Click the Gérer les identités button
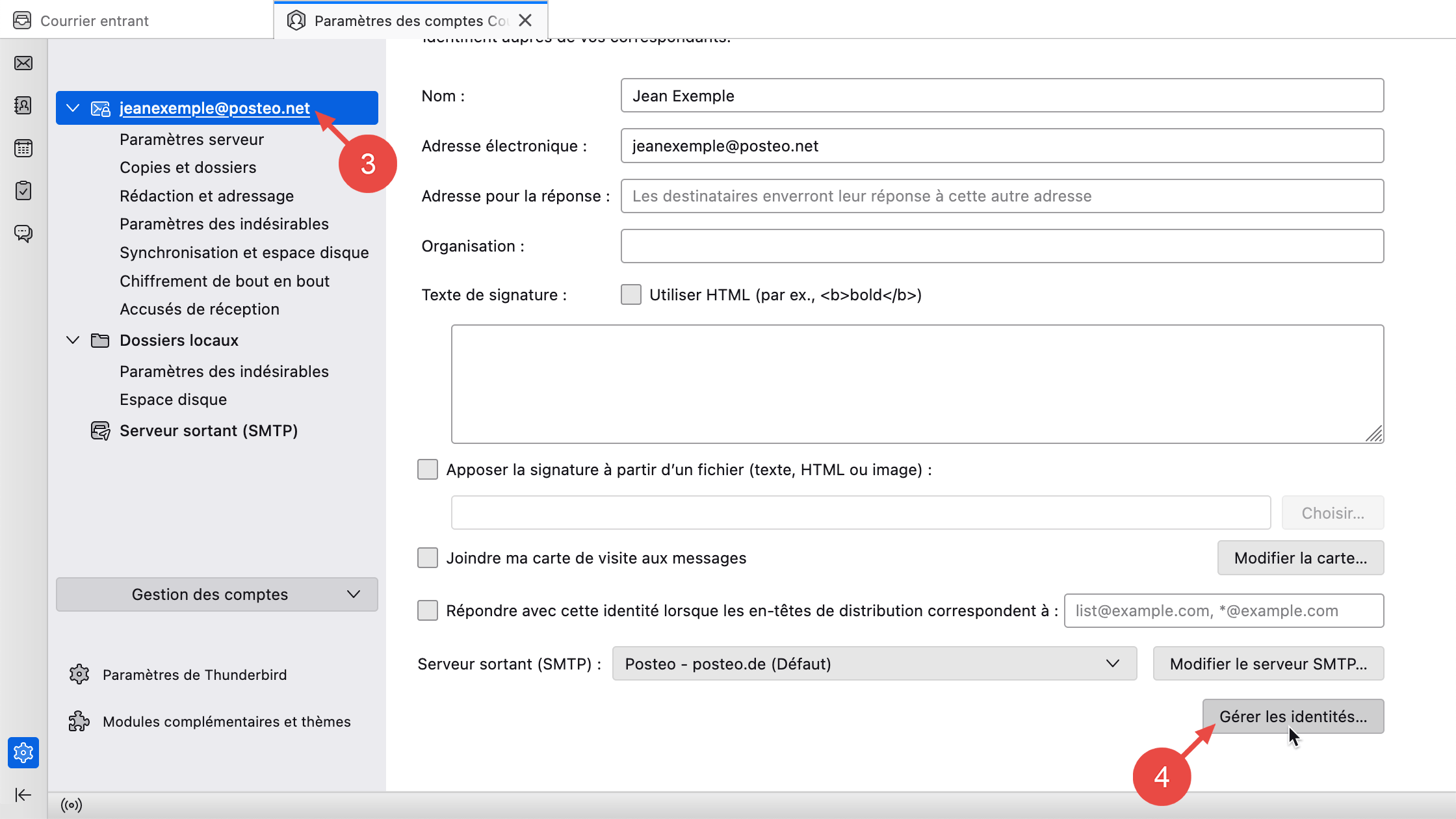 [1293, 716]
